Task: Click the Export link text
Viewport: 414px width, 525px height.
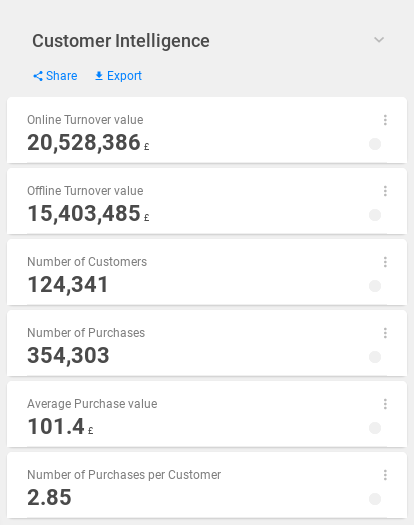Action: (x=124, y=76)
